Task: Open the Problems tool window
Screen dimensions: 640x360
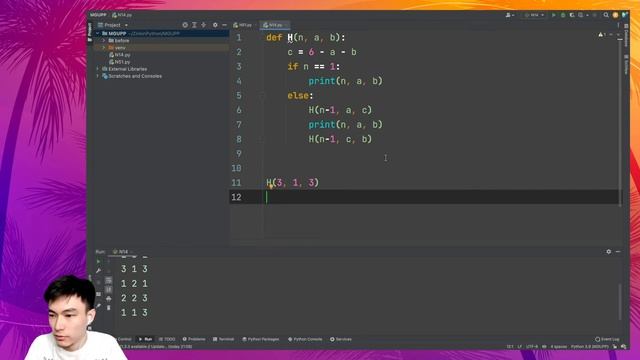Action: (x=194, y=339)
